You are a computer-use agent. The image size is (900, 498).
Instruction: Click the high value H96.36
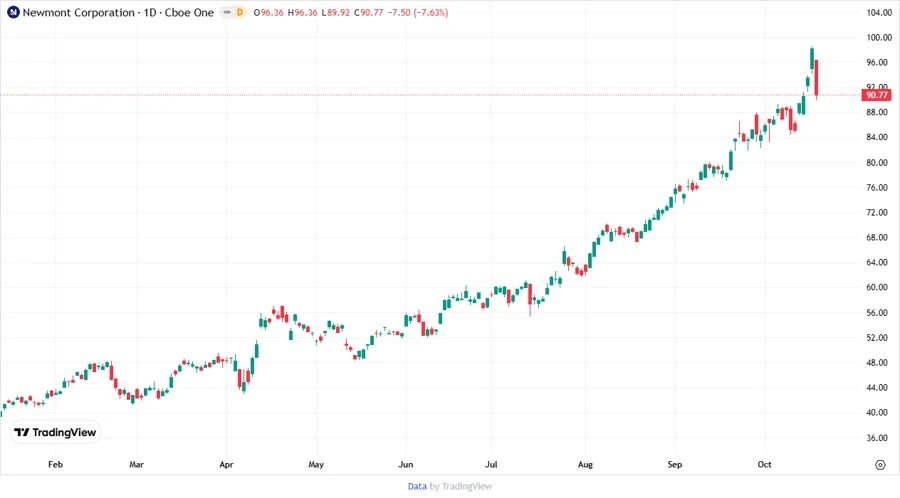(302, 12)
